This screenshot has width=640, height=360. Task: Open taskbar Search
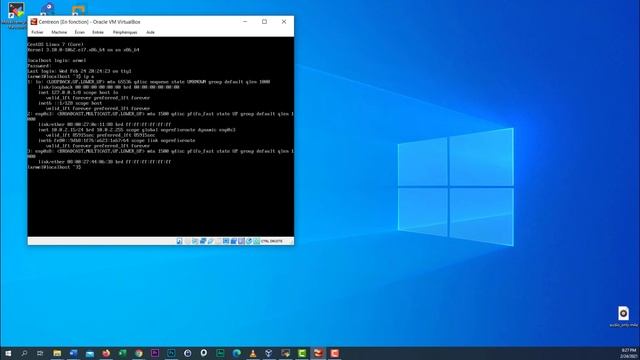tap(24, 353)
